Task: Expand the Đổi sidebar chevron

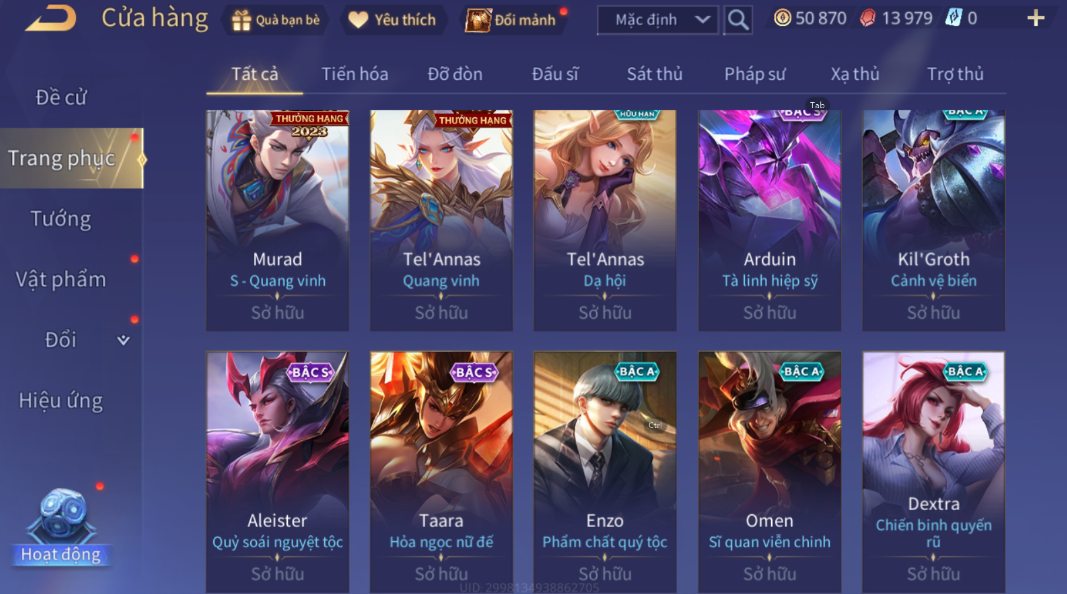Action: pos(123,340)
